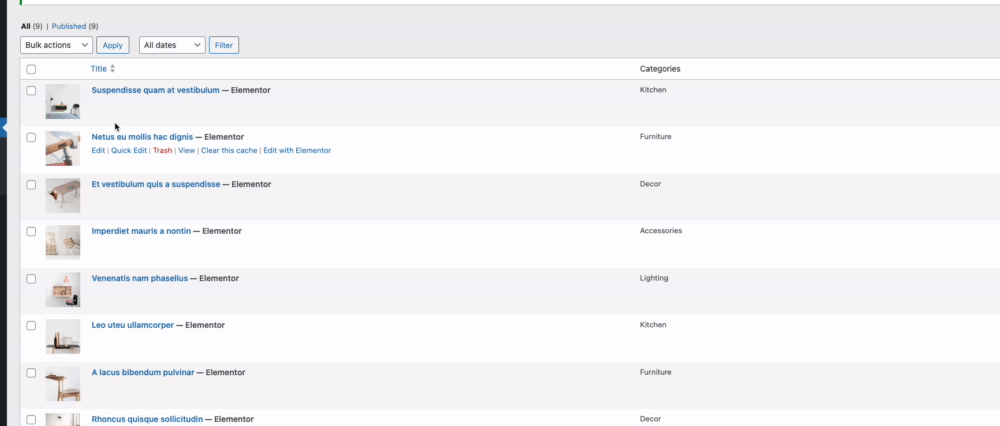Move Netus eu mollis post to Trash
1000x426 pixels.
[163, 151]
